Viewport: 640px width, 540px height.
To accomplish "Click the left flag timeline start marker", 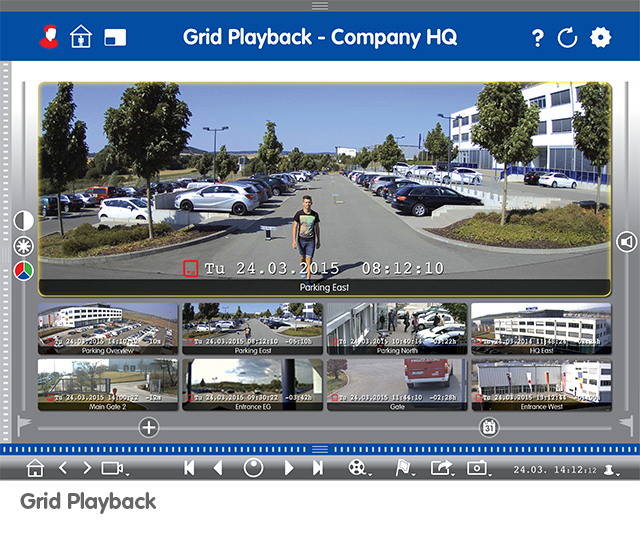I will click(23, 425).
